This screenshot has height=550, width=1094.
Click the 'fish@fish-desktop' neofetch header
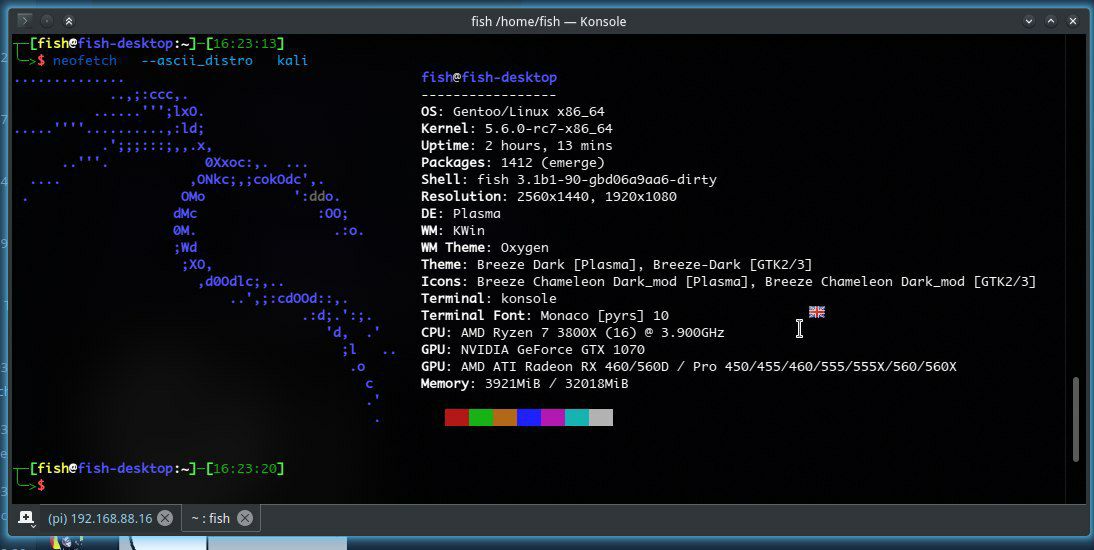point(489,77)
